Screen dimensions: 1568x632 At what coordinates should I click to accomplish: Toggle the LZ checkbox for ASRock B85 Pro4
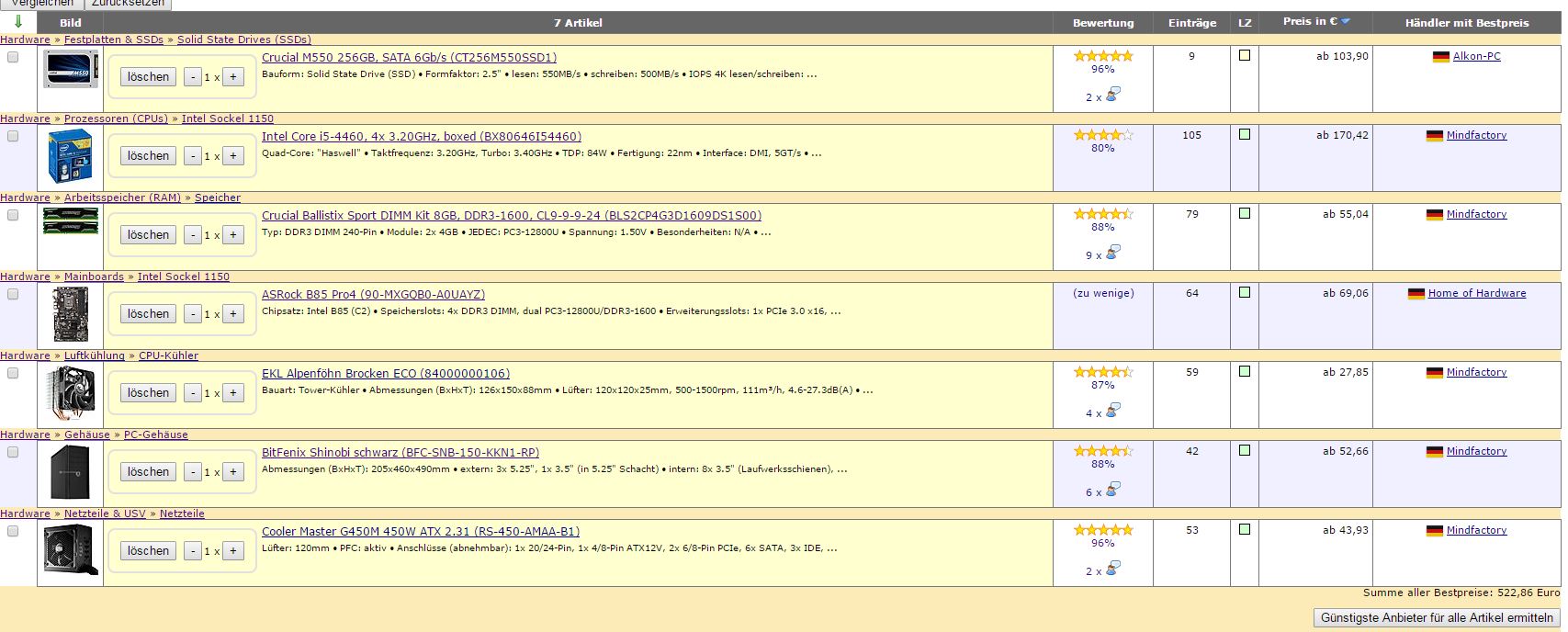pos(1245,292)
